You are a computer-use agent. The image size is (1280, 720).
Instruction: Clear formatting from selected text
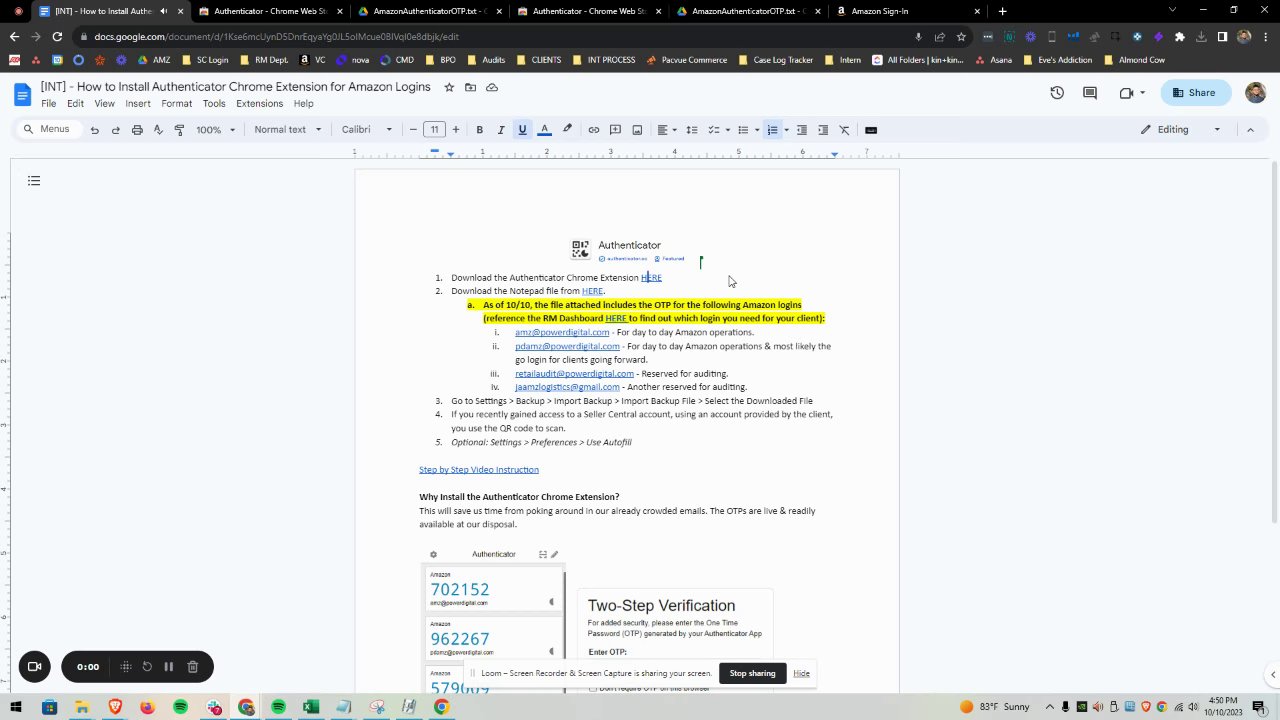pyautogui.click(x=844, y=130)
